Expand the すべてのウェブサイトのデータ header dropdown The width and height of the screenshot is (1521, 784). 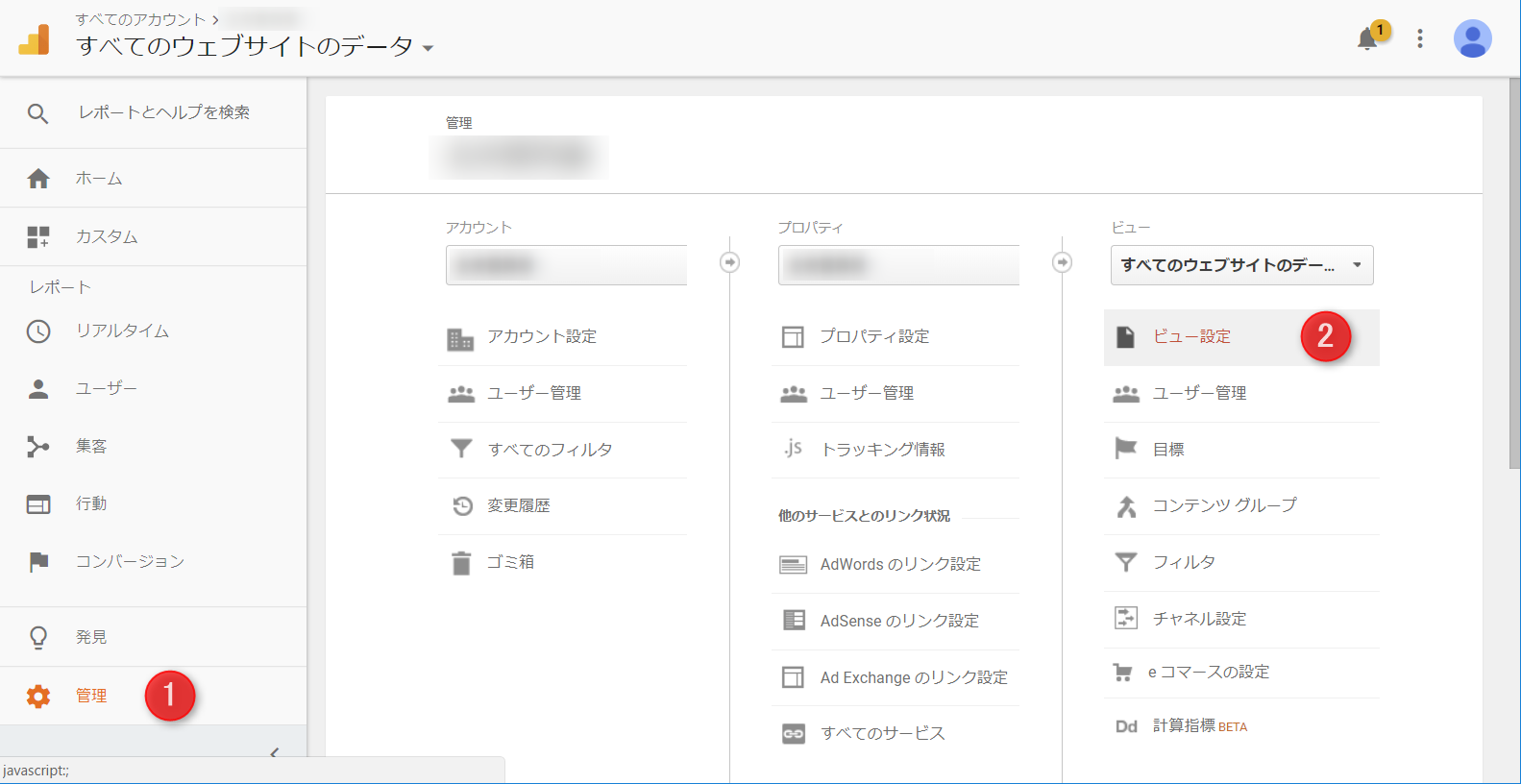[429, 48]
